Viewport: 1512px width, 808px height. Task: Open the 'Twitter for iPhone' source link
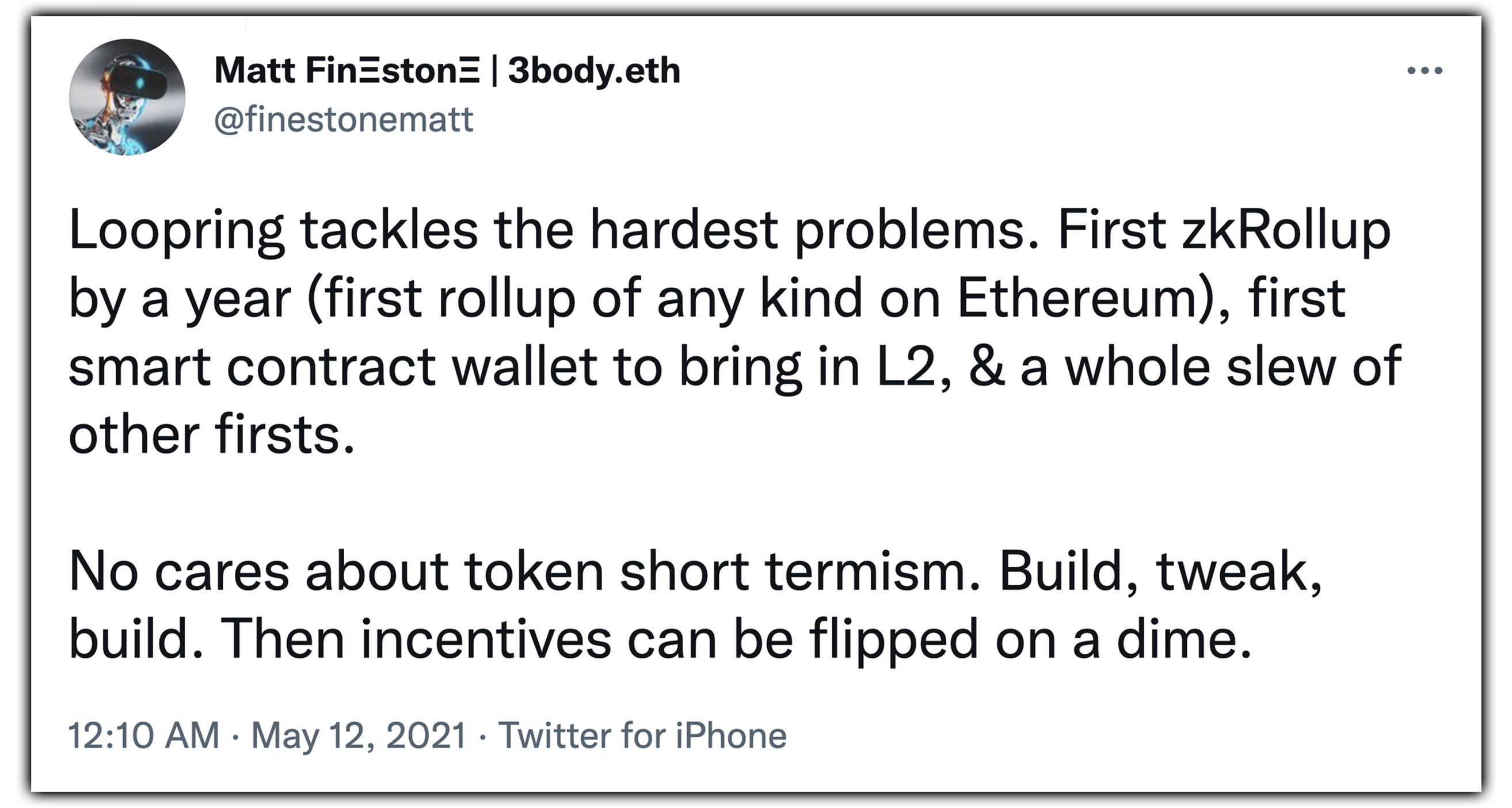pos(643,735)
